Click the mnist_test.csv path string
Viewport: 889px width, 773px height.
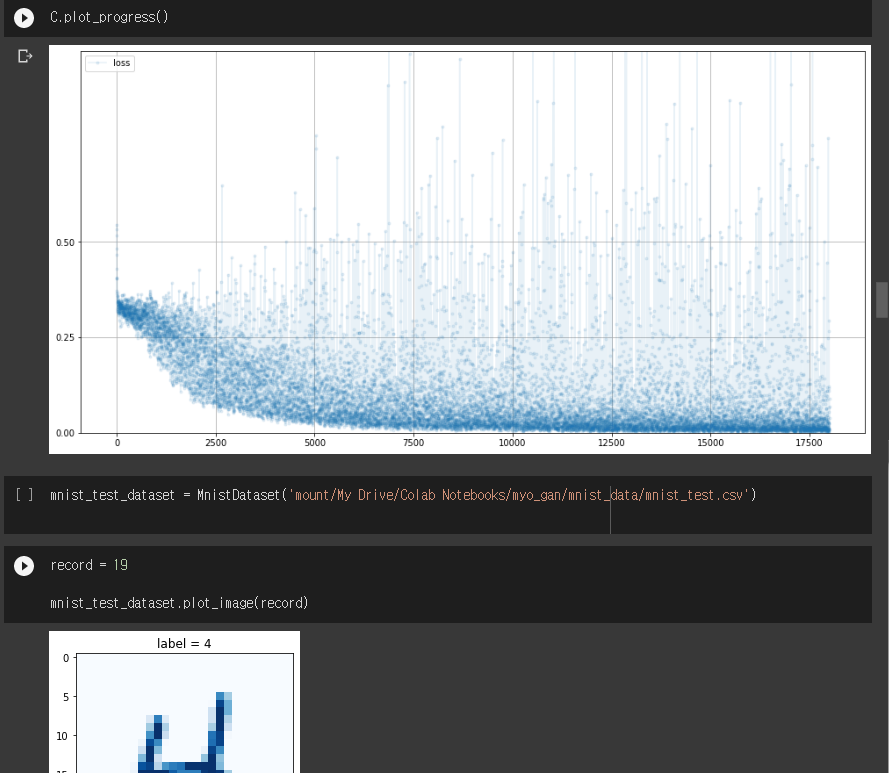click(x=519, y=495)
